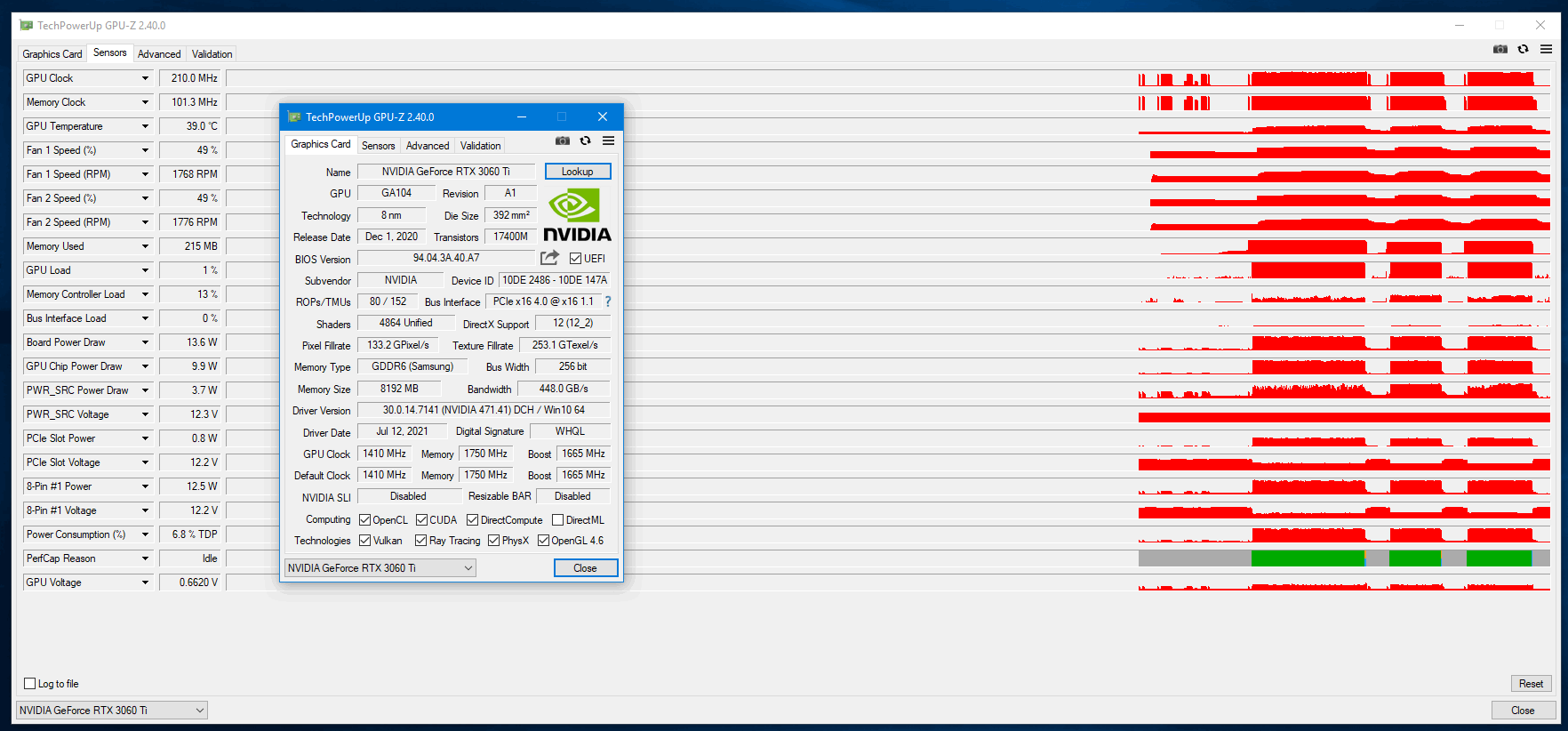The image size is (1568, 731).
Task: Click the Lookup button
Action: 578,172
